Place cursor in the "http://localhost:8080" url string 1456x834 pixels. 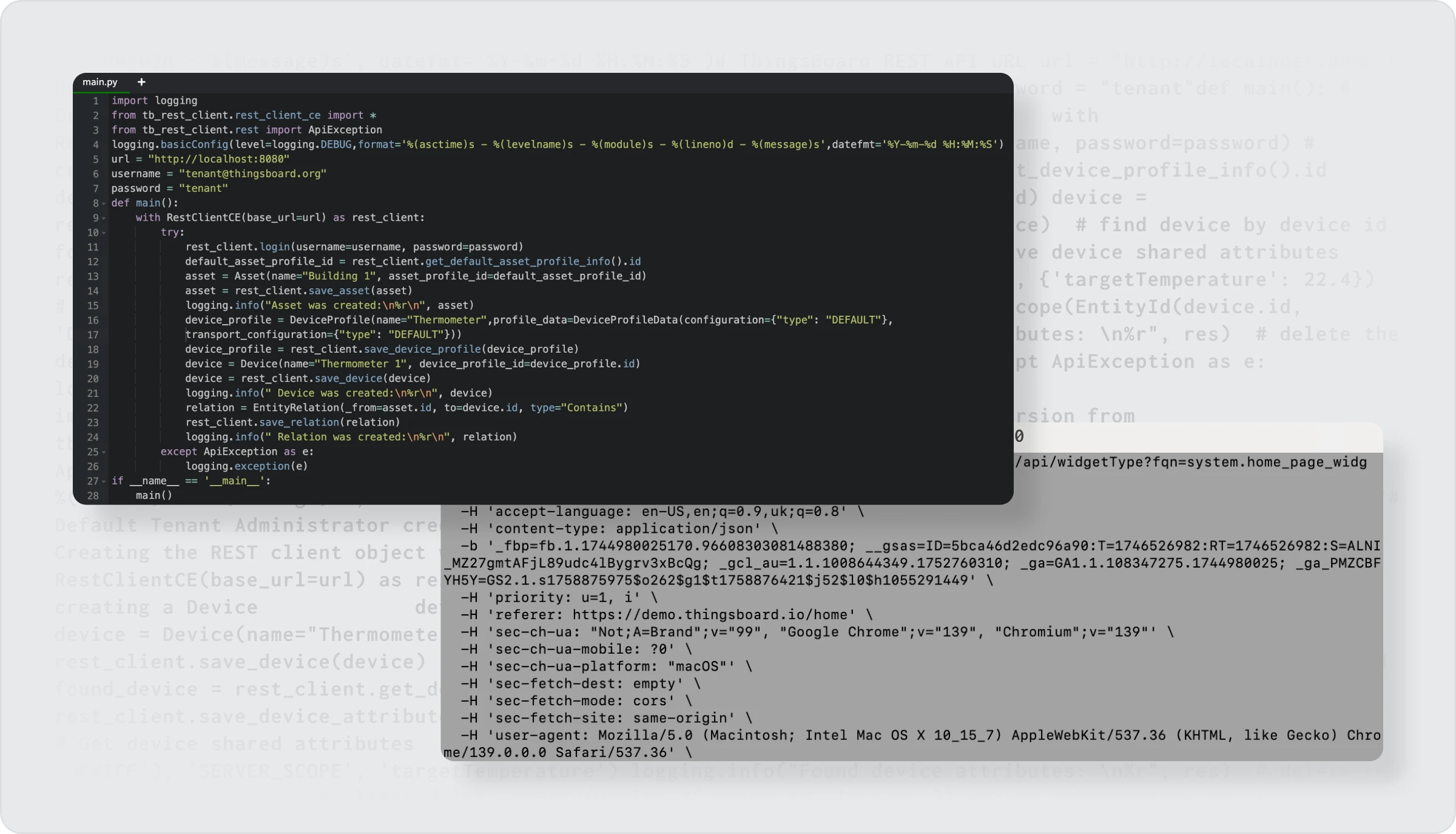coord(218,159)
